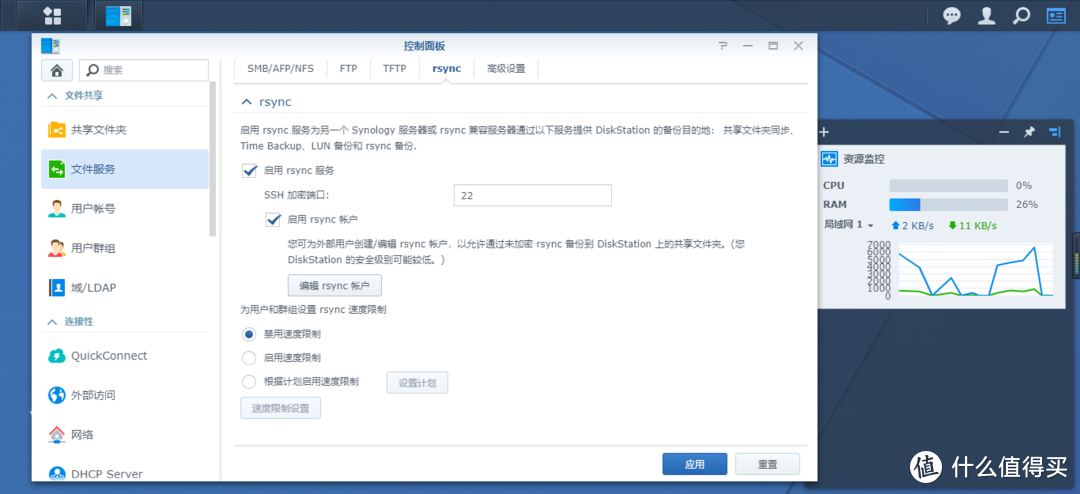Click the Control Panel title bar icon

pos(50,46)
